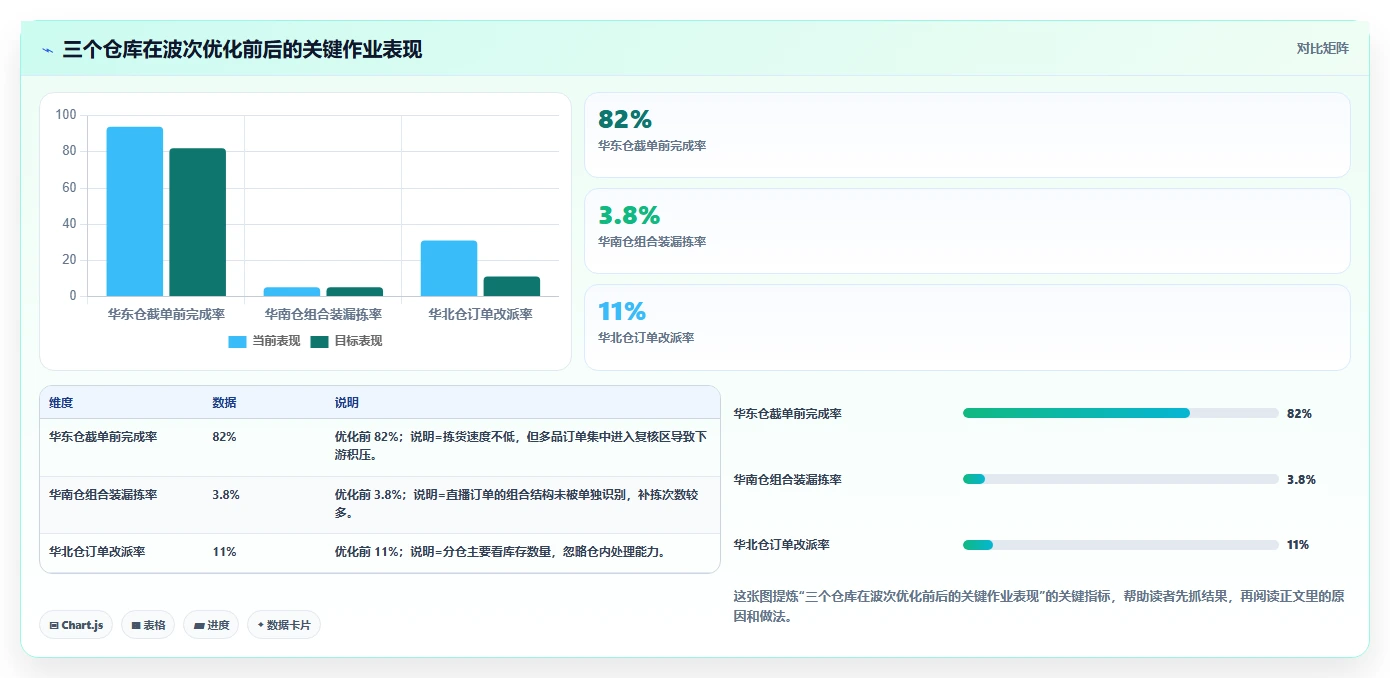Click the 说明 column header
Screen dimensions: 1390x678
coord(347,403)
